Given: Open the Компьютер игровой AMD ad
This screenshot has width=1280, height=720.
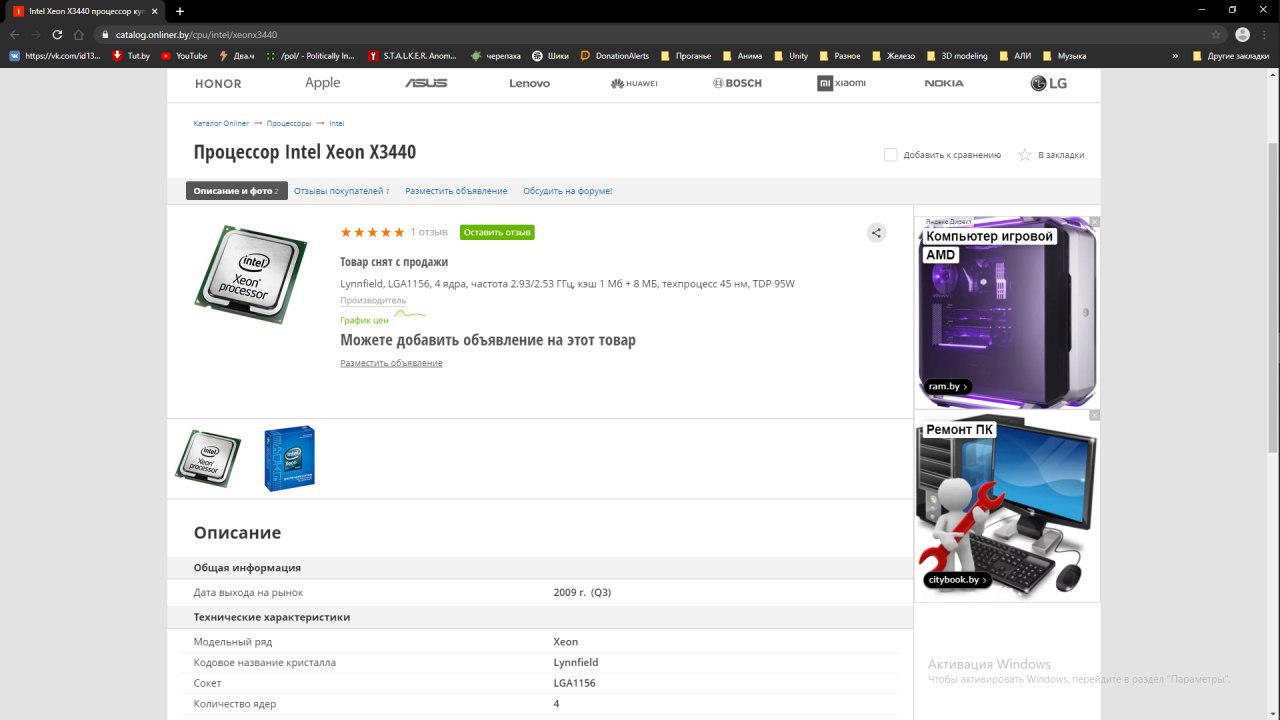Looking at the screenshot, I should [1007, 312].
